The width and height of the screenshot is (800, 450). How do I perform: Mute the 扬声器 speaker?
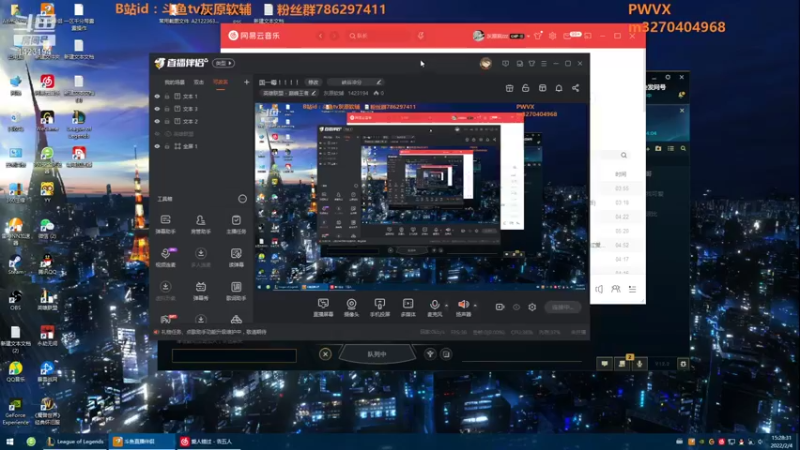[463, 308]
